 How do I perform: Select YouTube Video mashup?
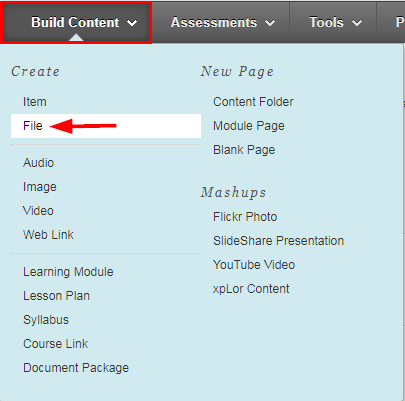pos(254,265)
